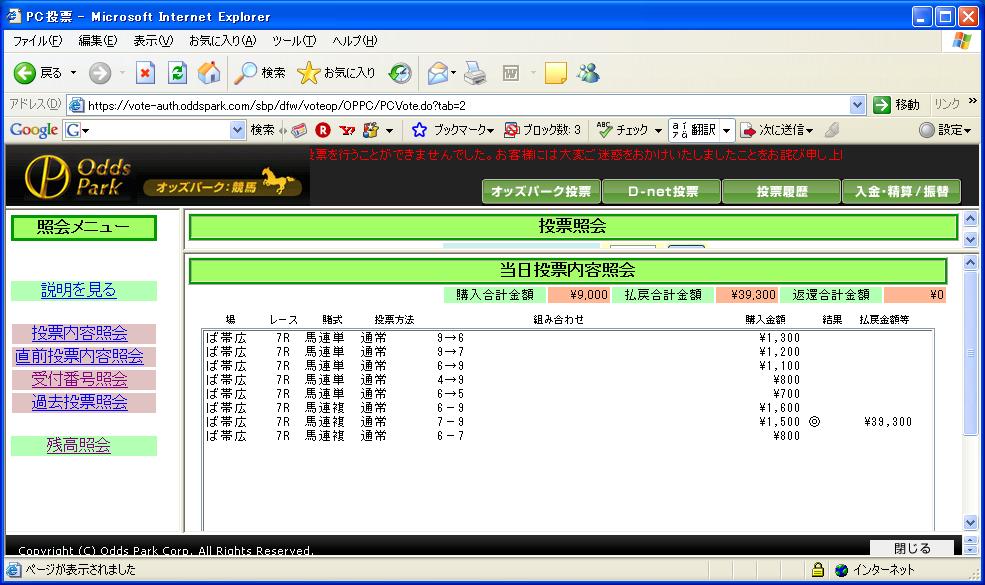Click the lower frame scrollbar down arrow

tap(970, 523)
